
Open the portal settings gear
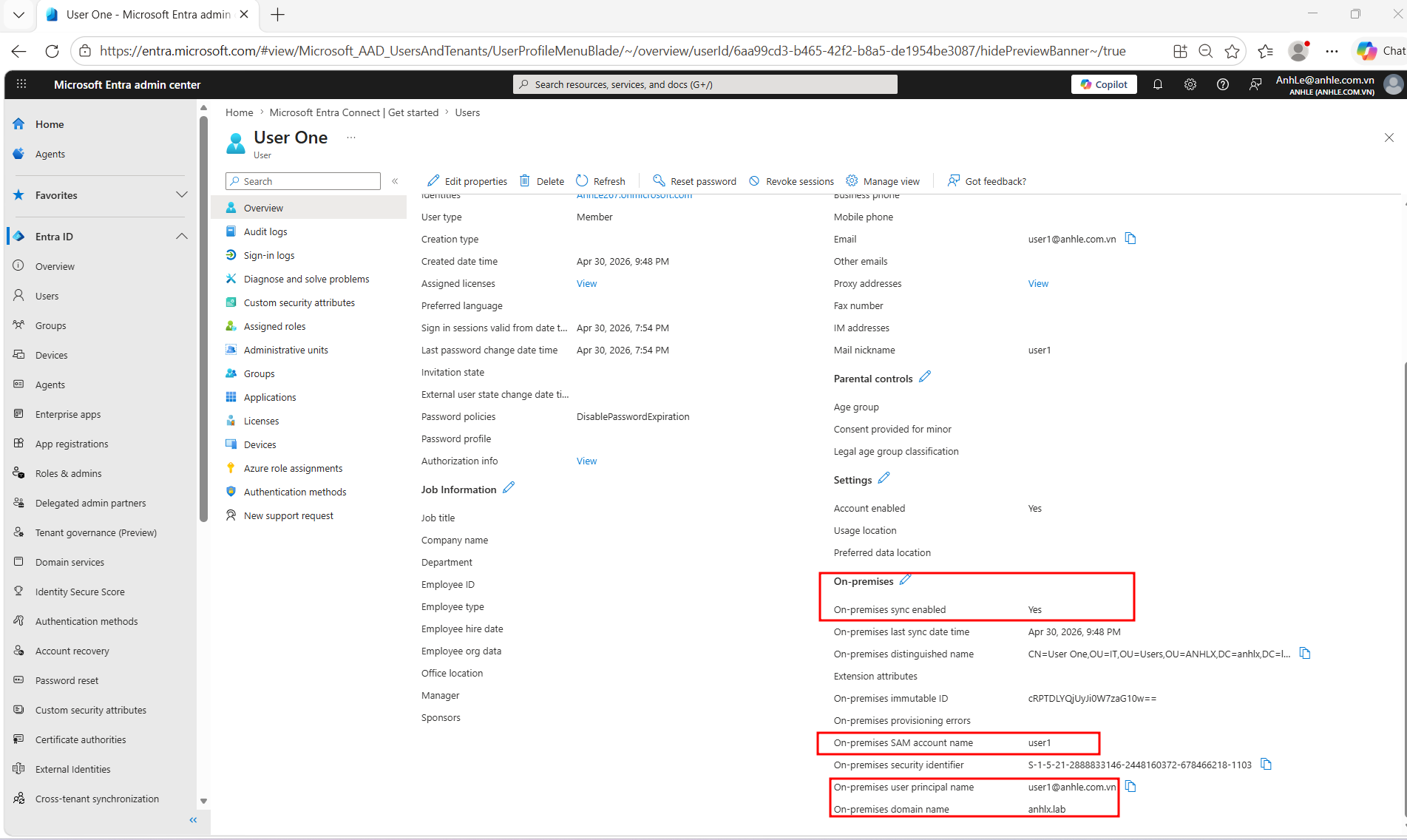pos(1190,84)
